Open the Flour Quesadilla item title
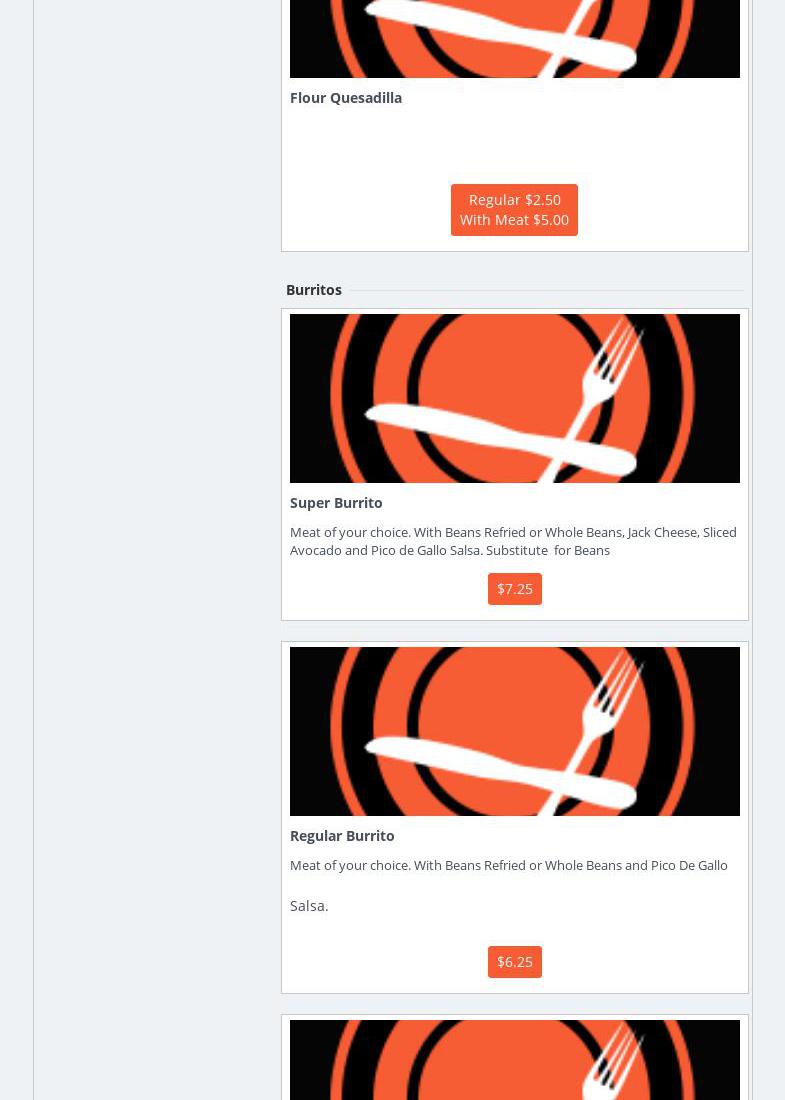The image size is (785, 1100). (x=346, y=98)
